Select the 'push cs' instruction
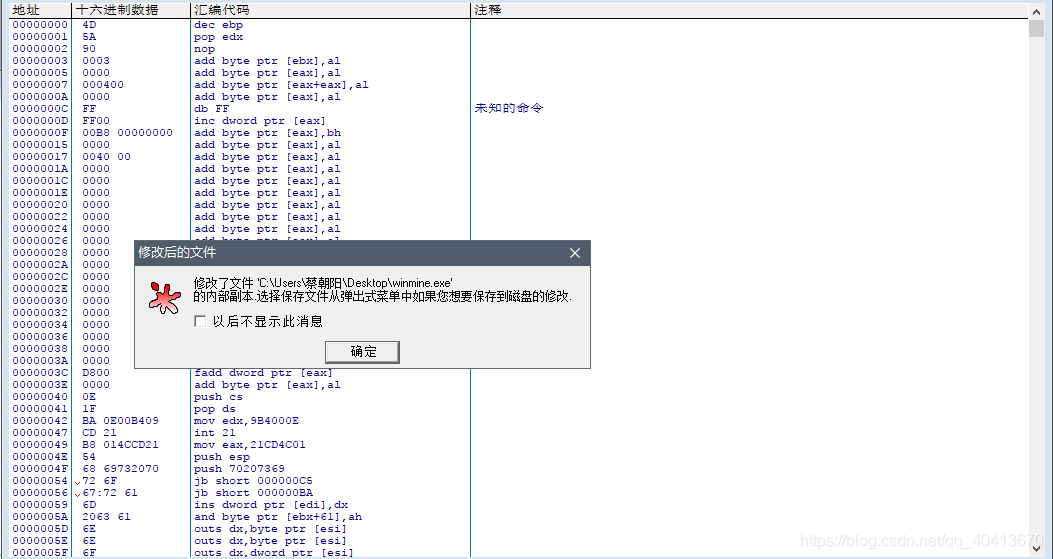1053x559 pixels. pos(218,397)
